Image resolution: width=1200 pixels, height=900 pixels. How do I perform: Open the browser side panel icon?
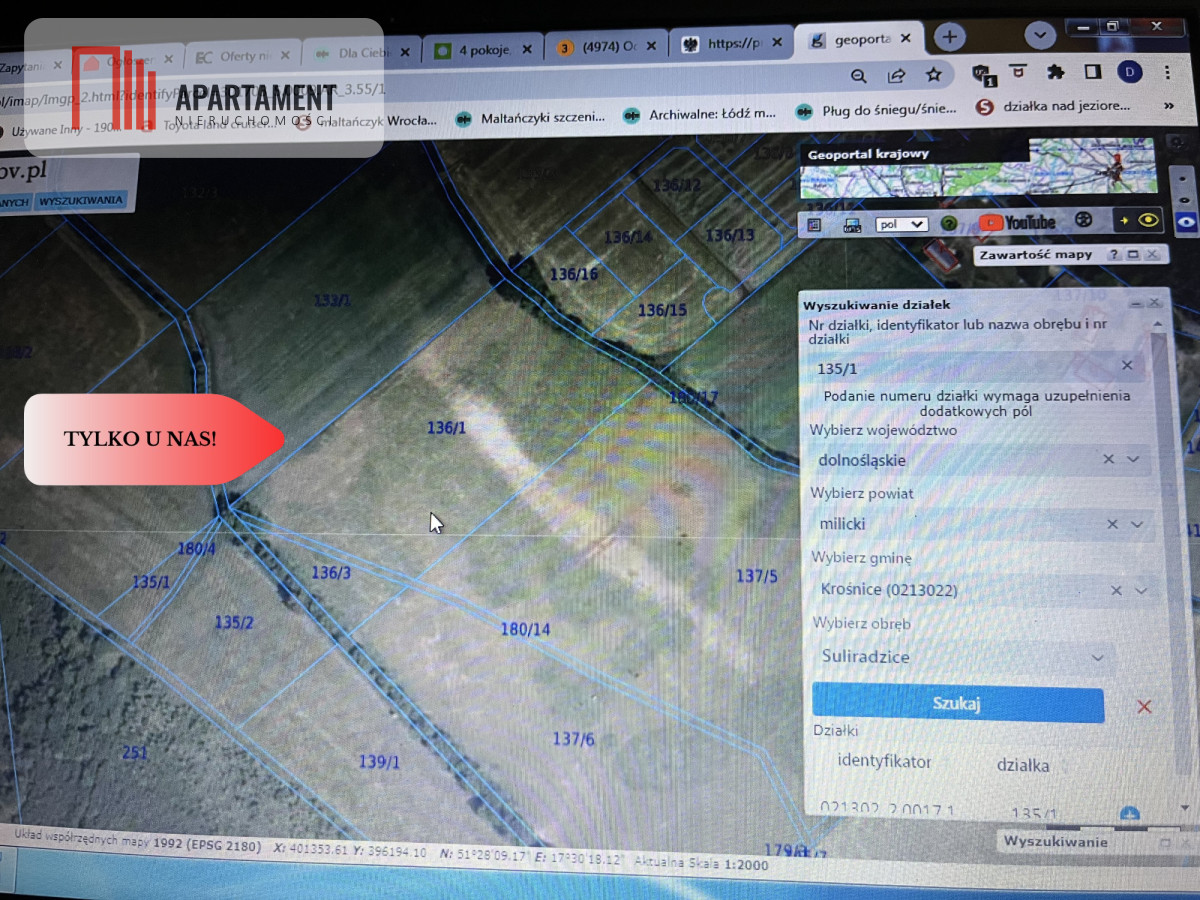point(1093,72)
